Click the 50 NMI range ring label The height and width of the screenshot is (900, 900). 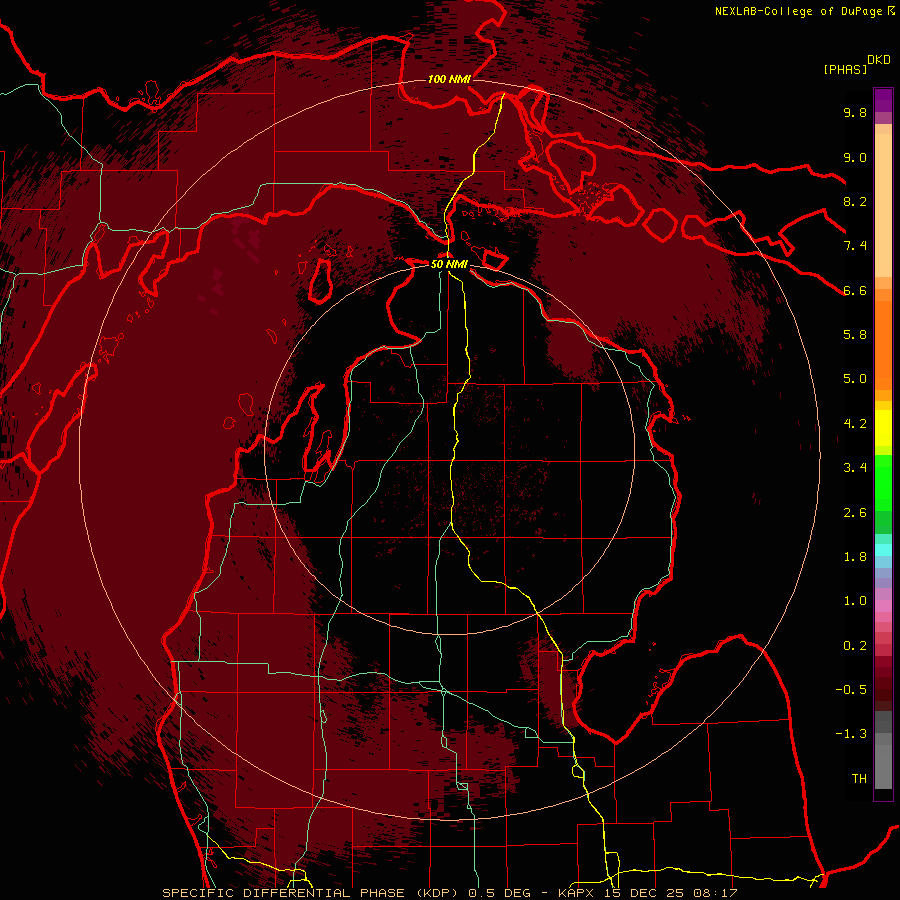pos(449,264)
